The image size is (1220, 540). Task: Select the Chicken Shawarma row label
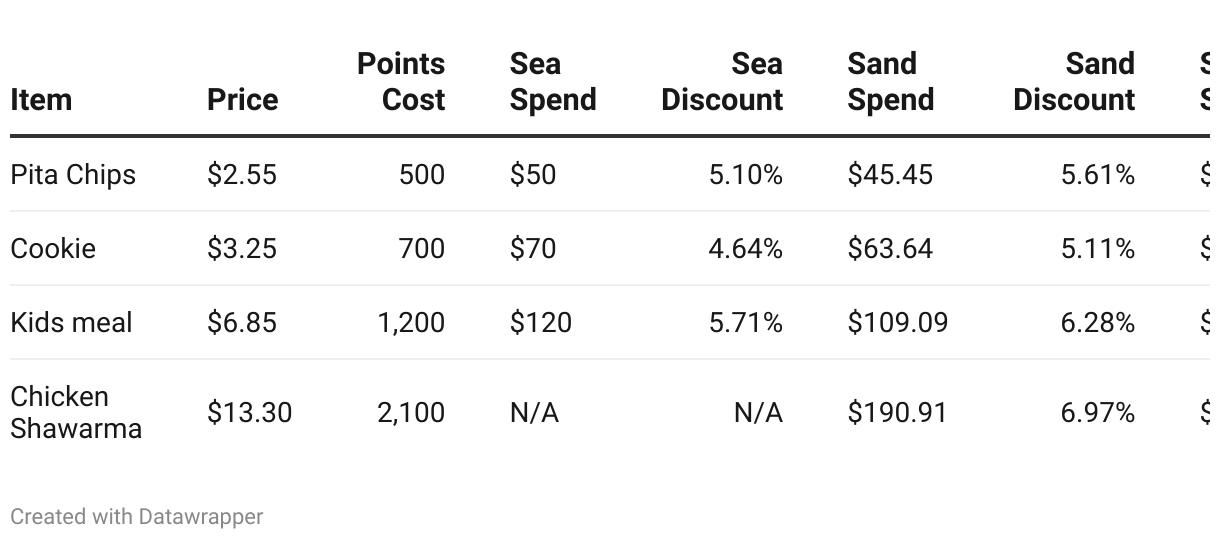pyautogui.click(x=76, y=412)
